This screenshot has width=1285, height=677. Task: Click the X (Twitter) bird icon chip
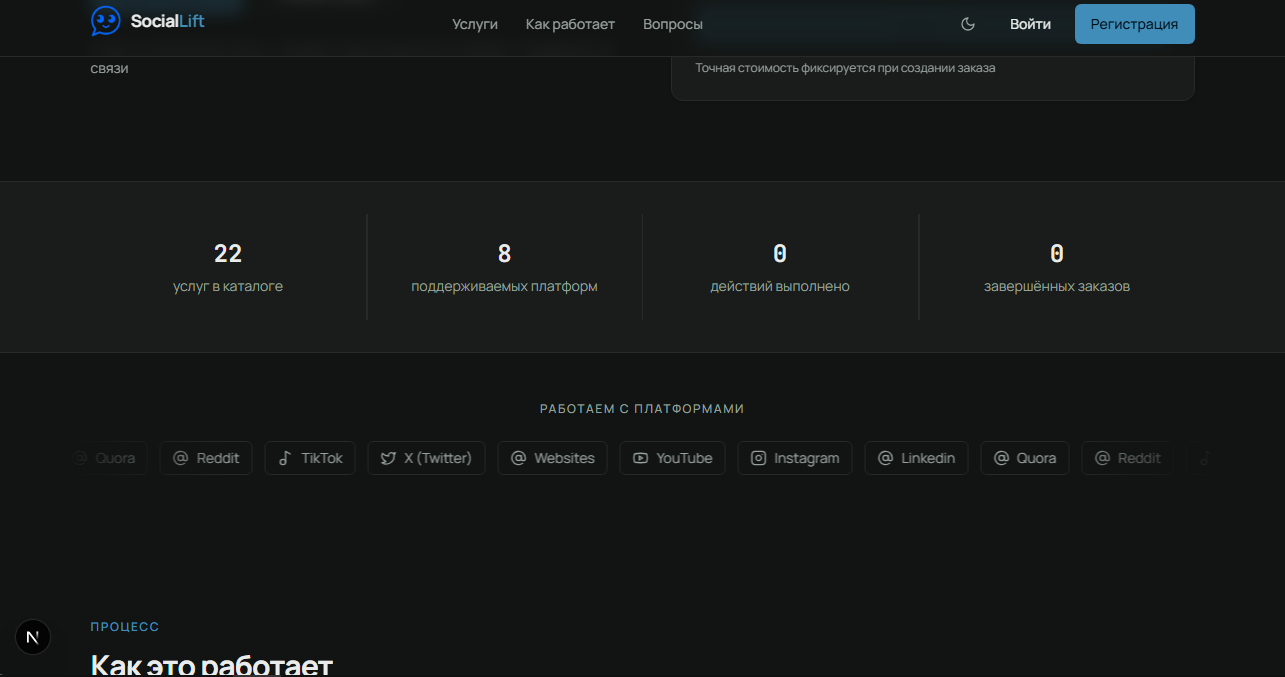[x=426, y=458]
